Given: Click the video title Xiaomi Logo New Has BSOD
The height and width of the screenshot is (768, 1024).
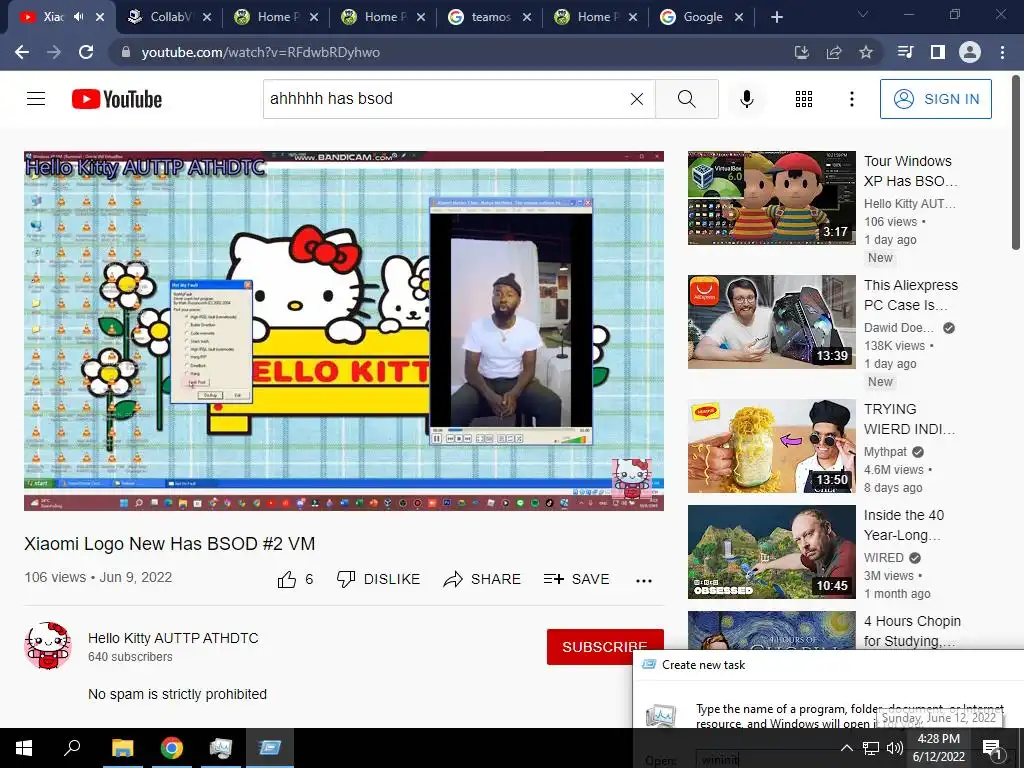Looking at the screenshot, I should coord(170,544).
